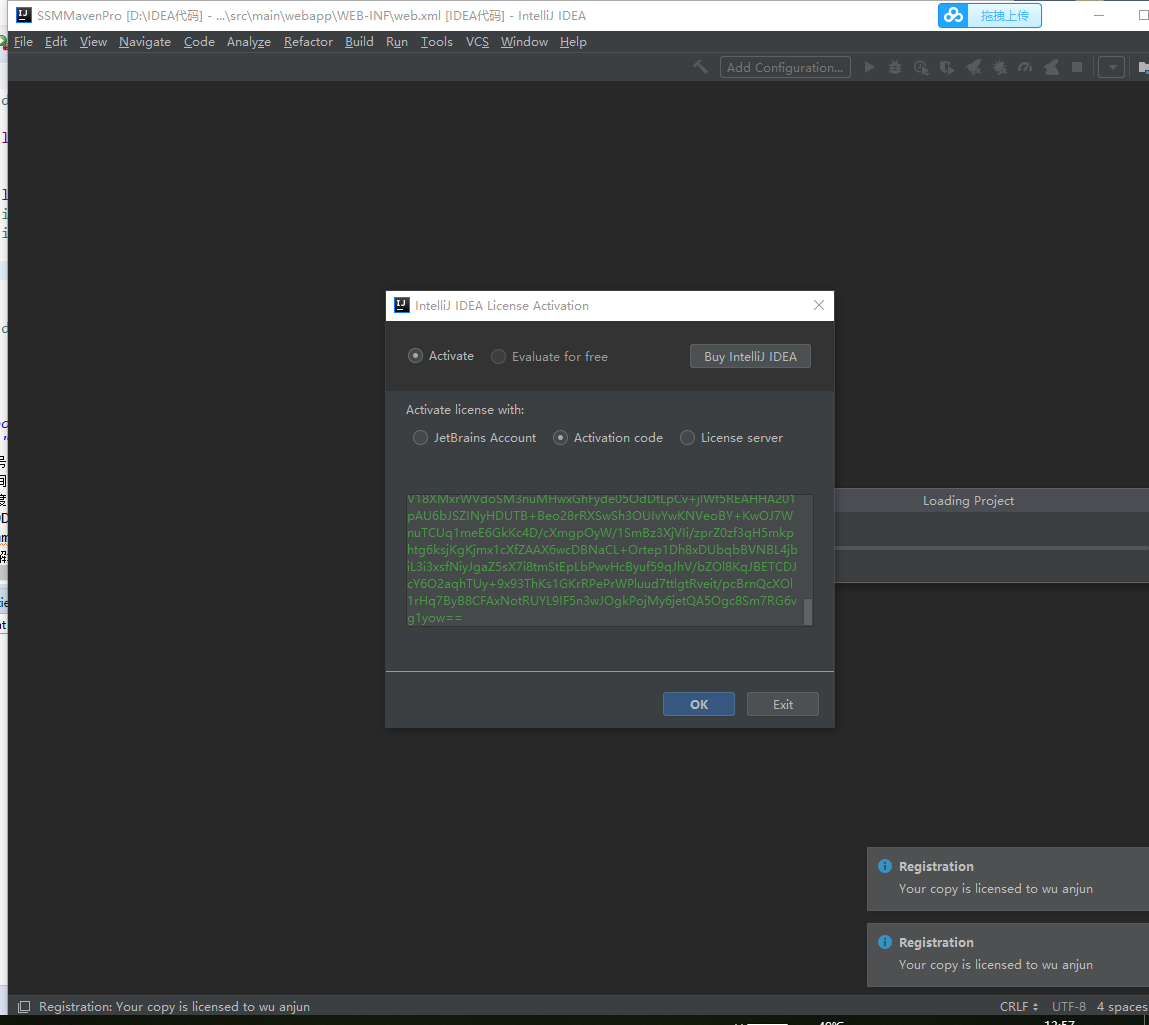
Task: Open the Help menu
Action: (573, 42)
